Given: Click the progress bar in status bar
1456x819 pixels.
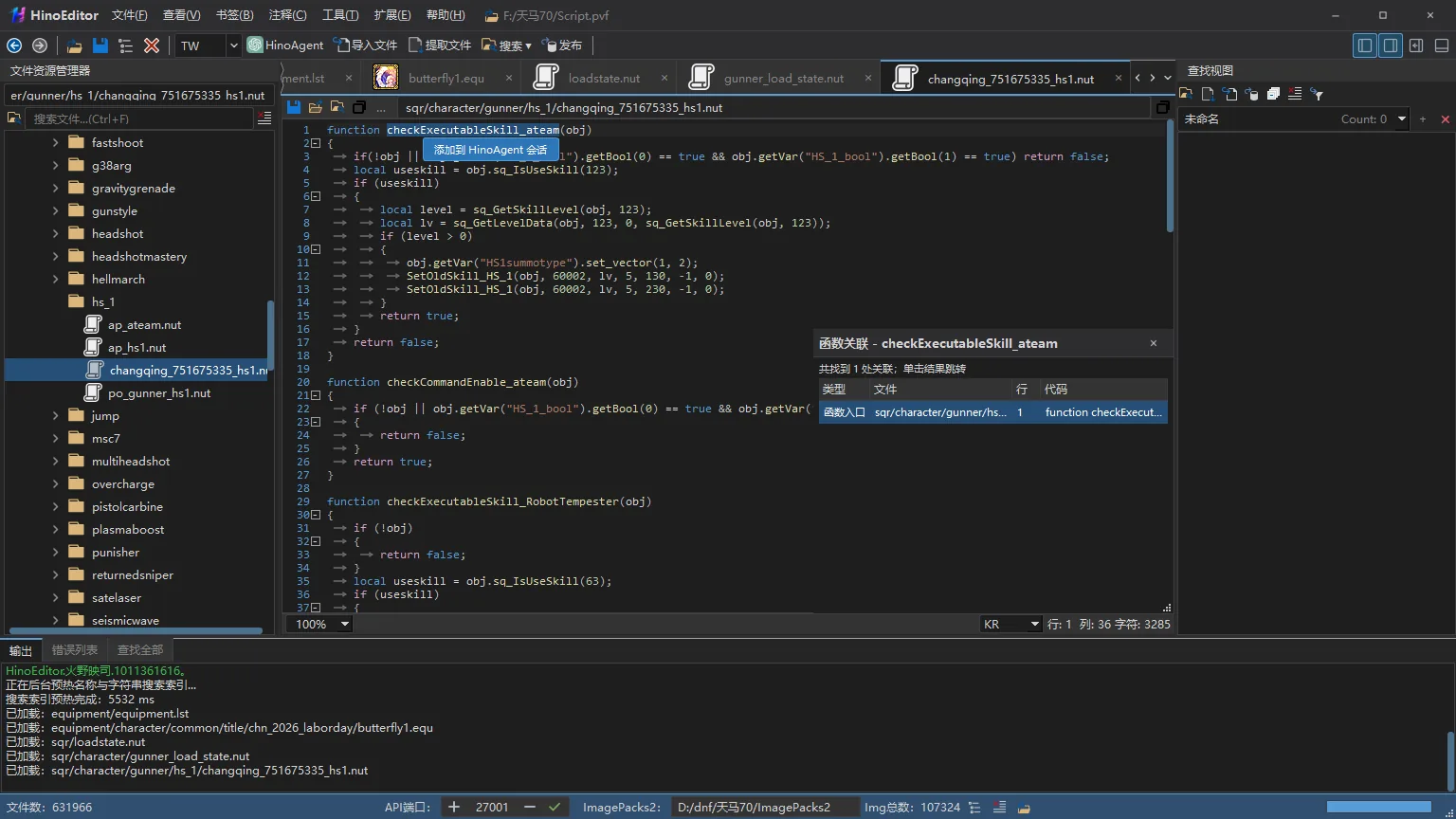Looking at the screenshot, I should coord(1379,807).
